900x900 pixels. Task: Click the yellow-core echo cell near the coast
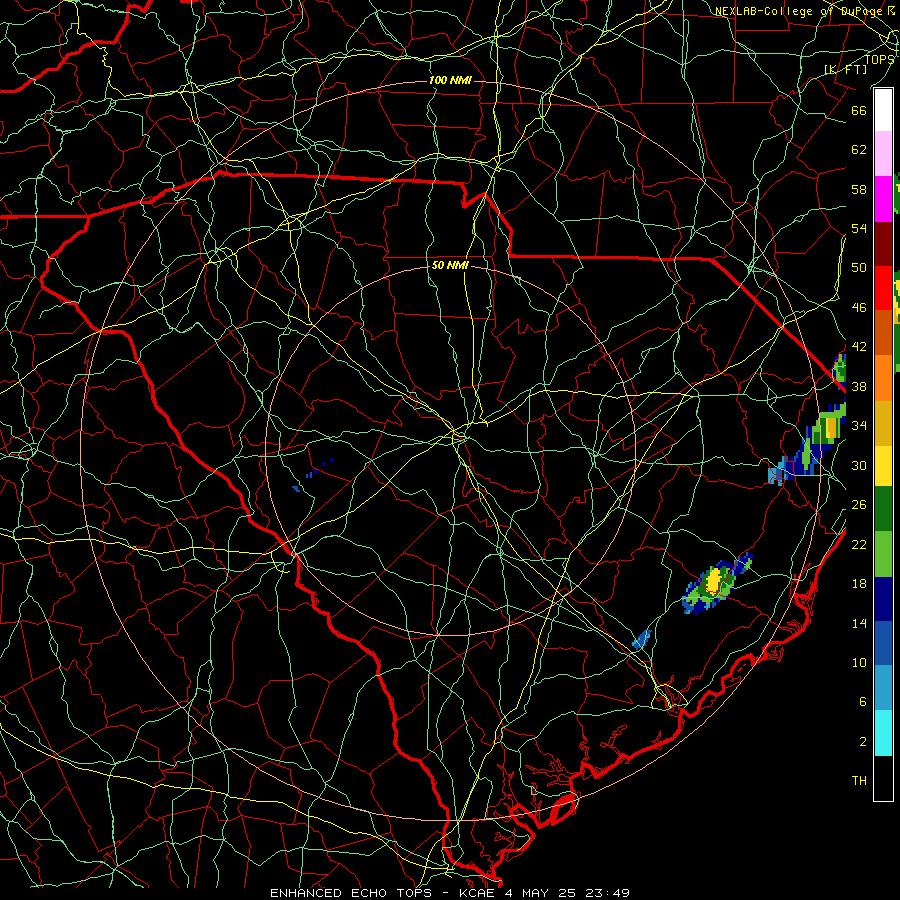click(713, 580)
